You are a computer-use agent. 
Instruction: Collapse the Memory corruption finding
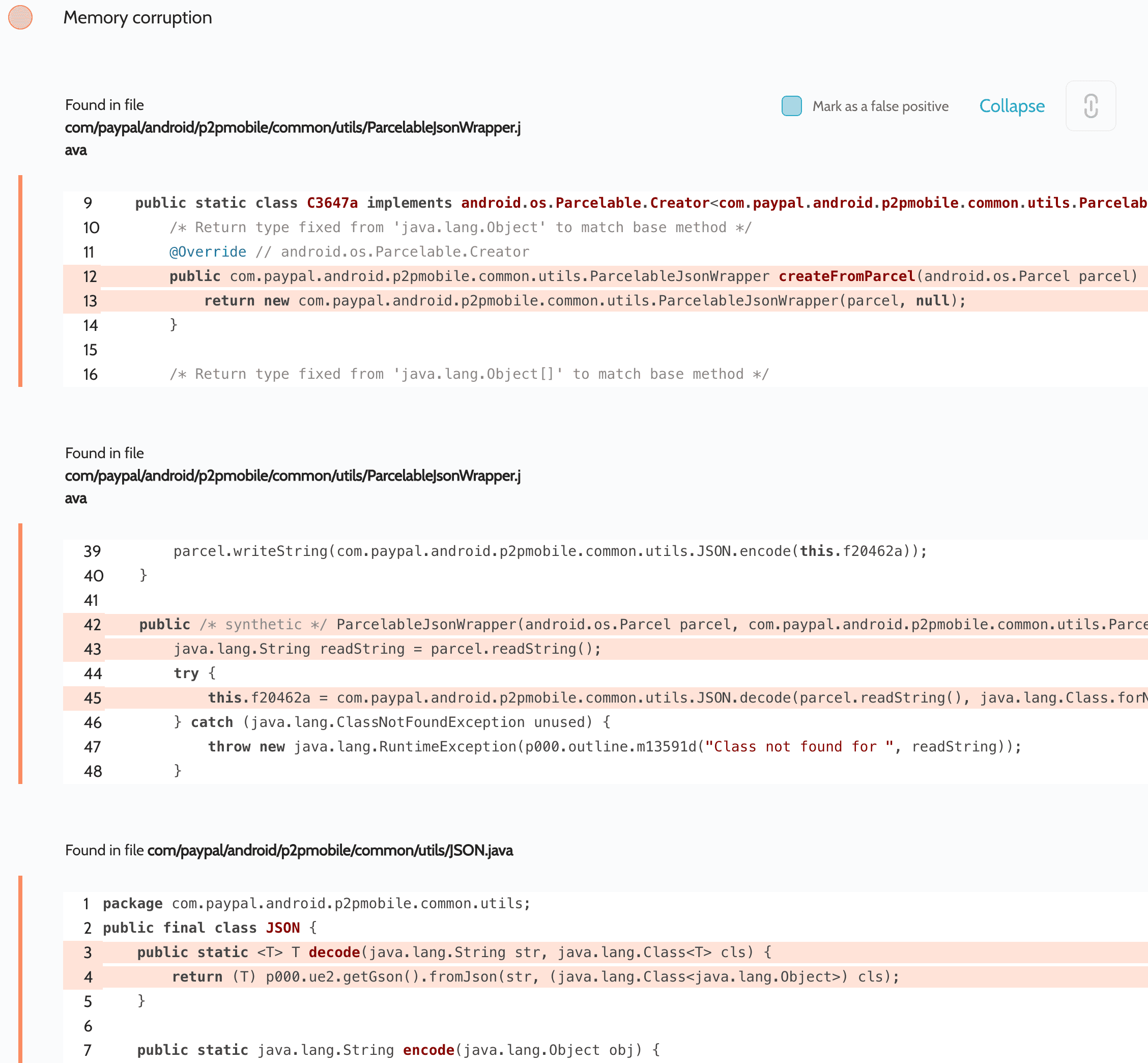(x=1011, y=106)
